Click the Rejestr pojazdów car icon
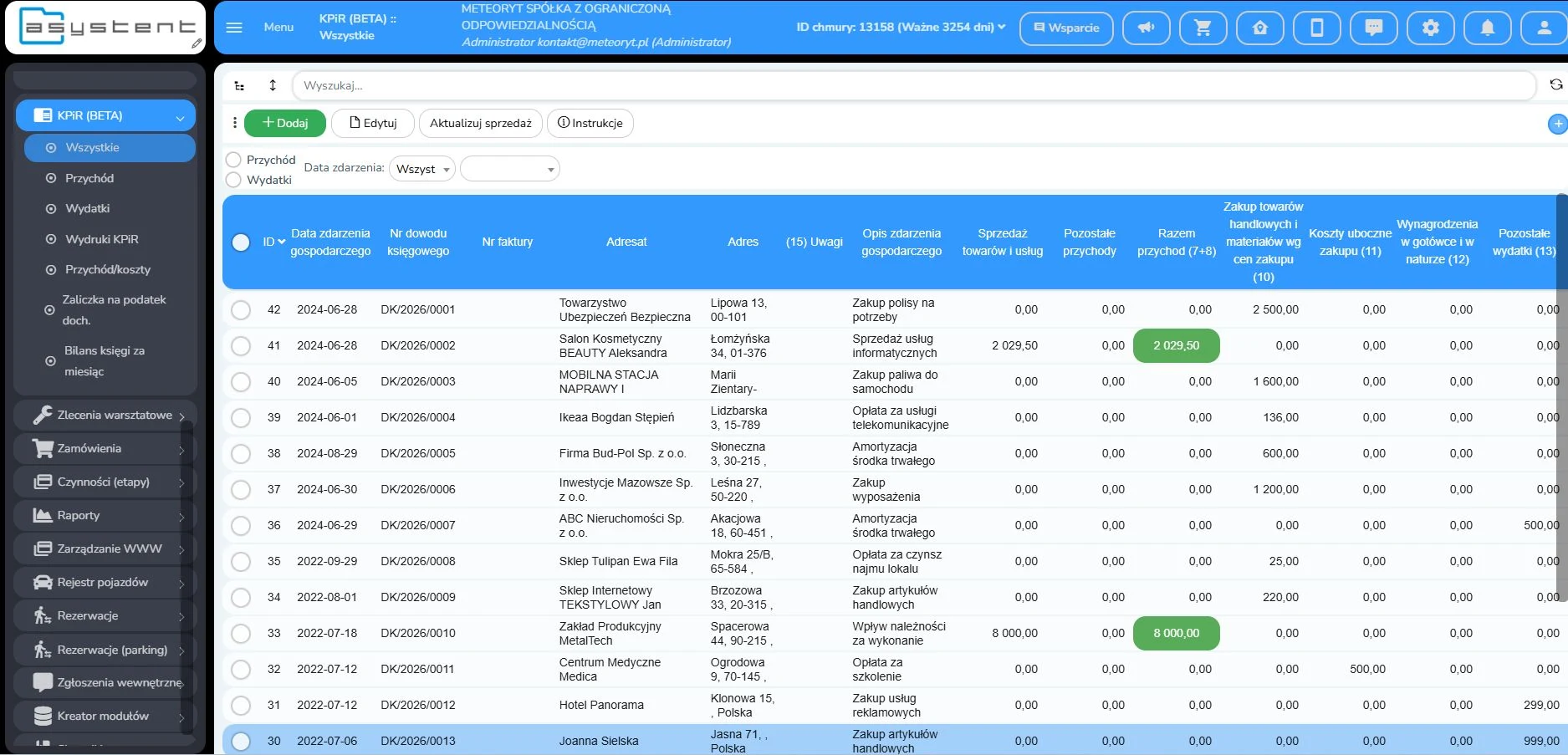Image resolution: width=1568 pixels, height=755 pixels. coord(42,582)
